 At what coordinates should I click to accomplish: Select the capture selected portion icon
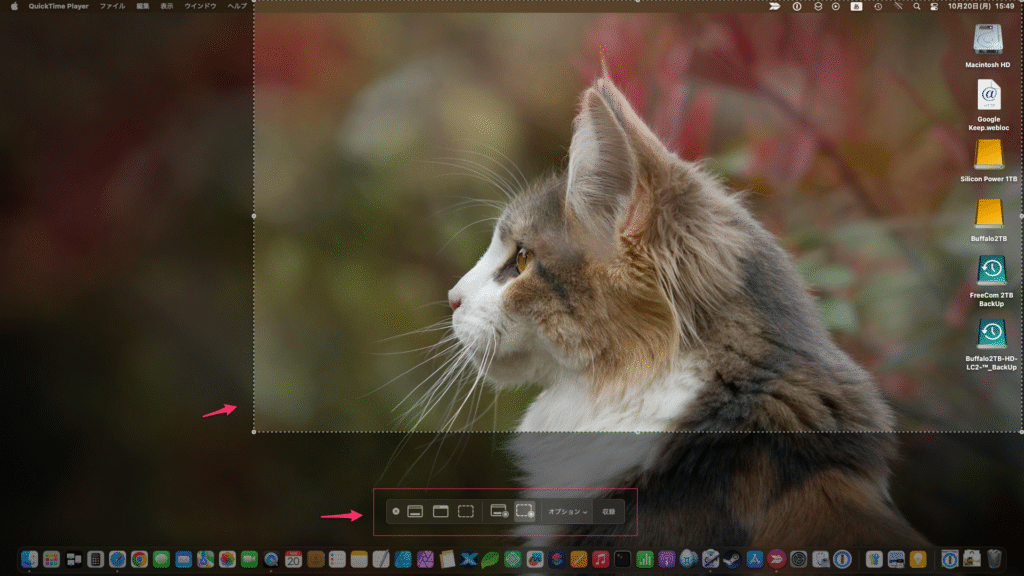[466, 511]
